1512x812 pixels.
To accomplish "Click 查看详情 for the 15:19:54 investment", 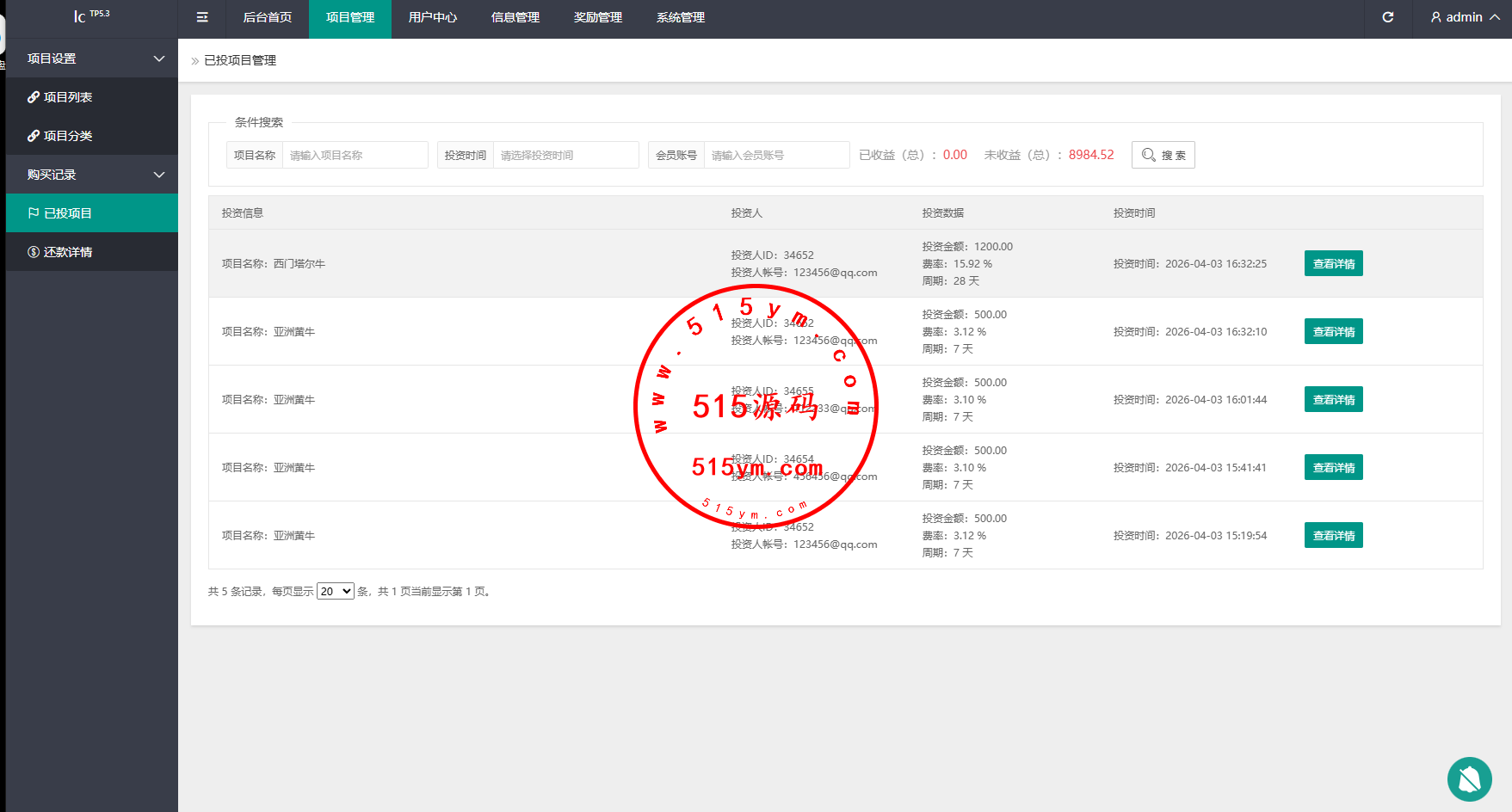I will point(1333,536).
